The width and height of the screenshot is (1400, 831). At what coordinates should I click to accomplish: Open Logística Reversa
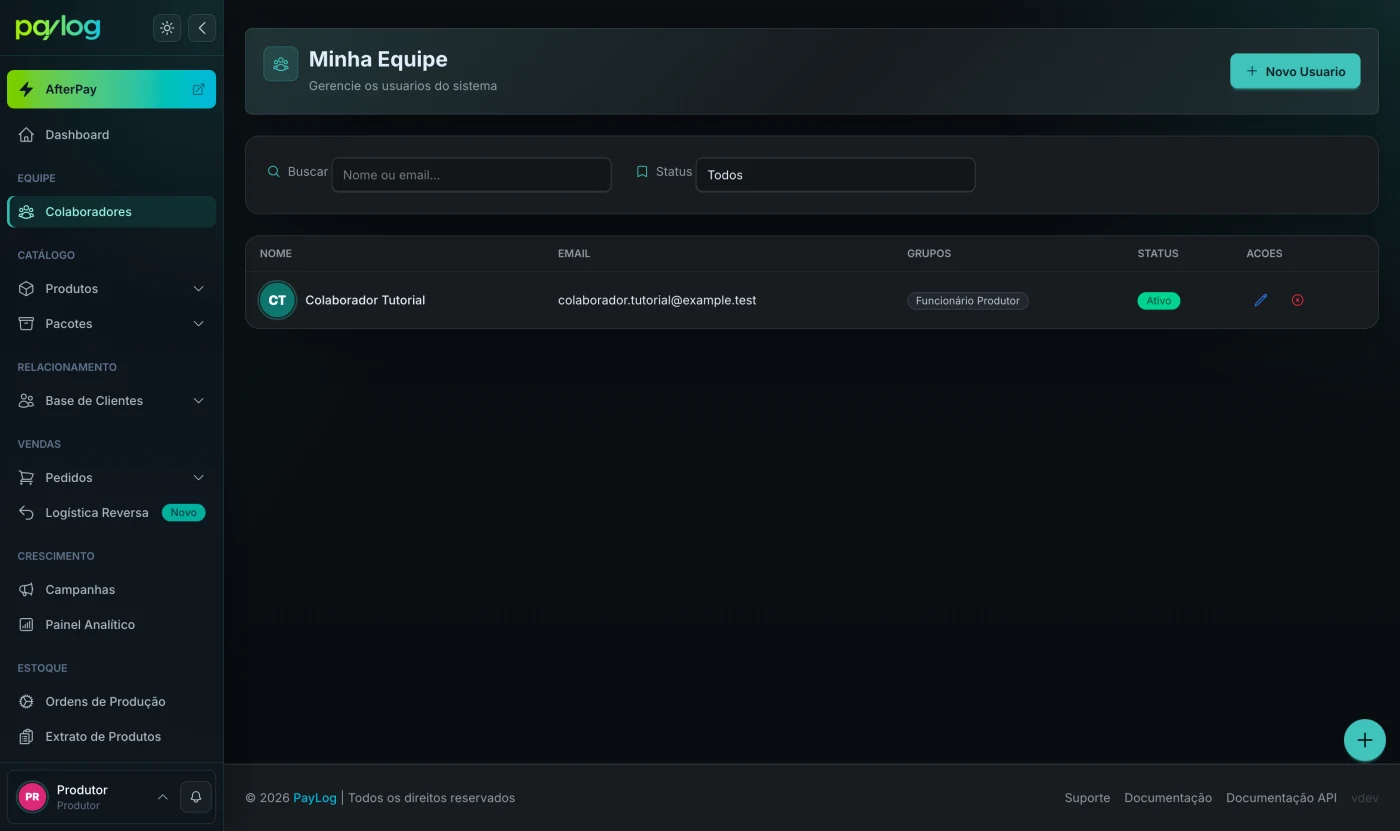point(111,513)
